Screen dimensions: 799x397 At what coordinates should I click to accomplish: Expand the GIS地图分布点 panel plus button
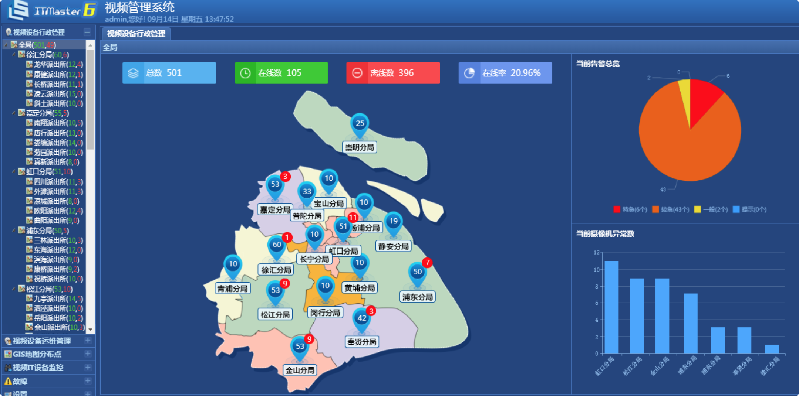(88, 354)
